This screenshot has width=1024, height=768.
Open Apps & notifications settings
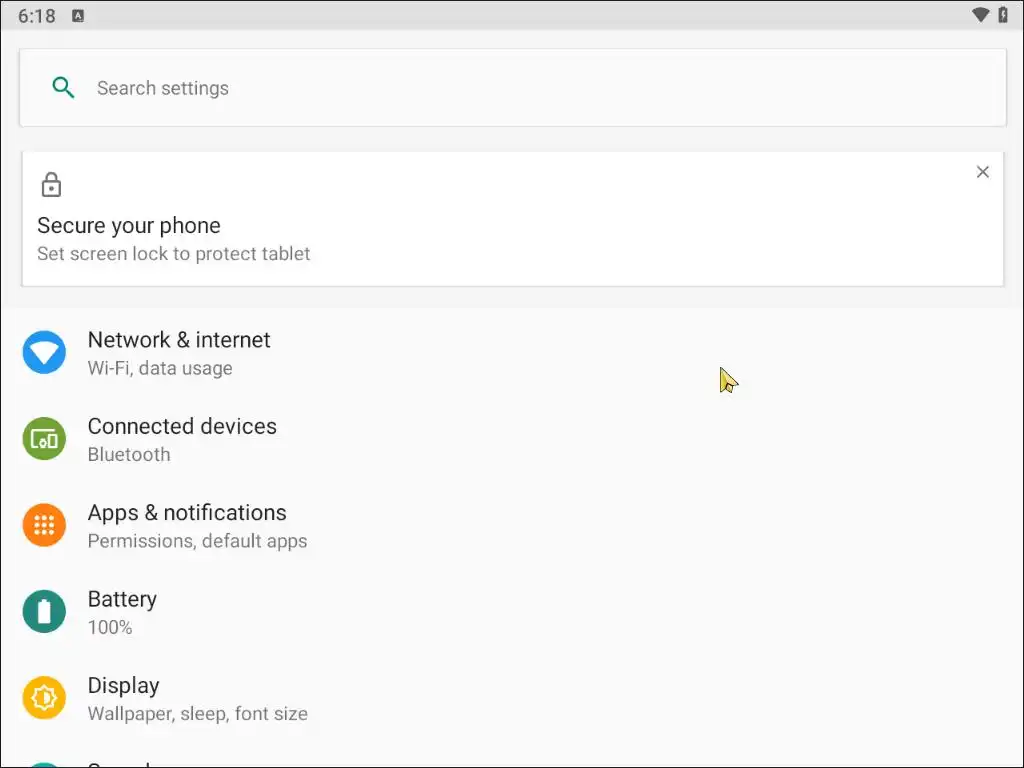click(x=187, y=513)
